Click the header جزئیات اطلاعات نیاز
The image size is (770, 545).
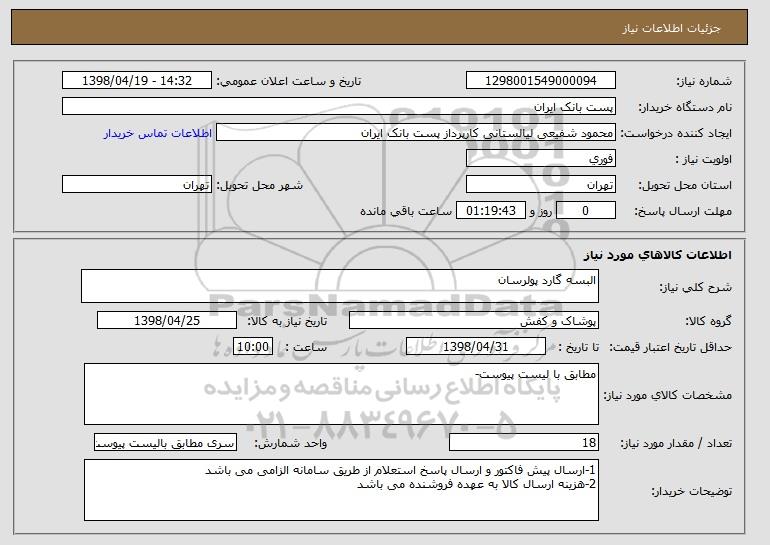pos(671,28)
